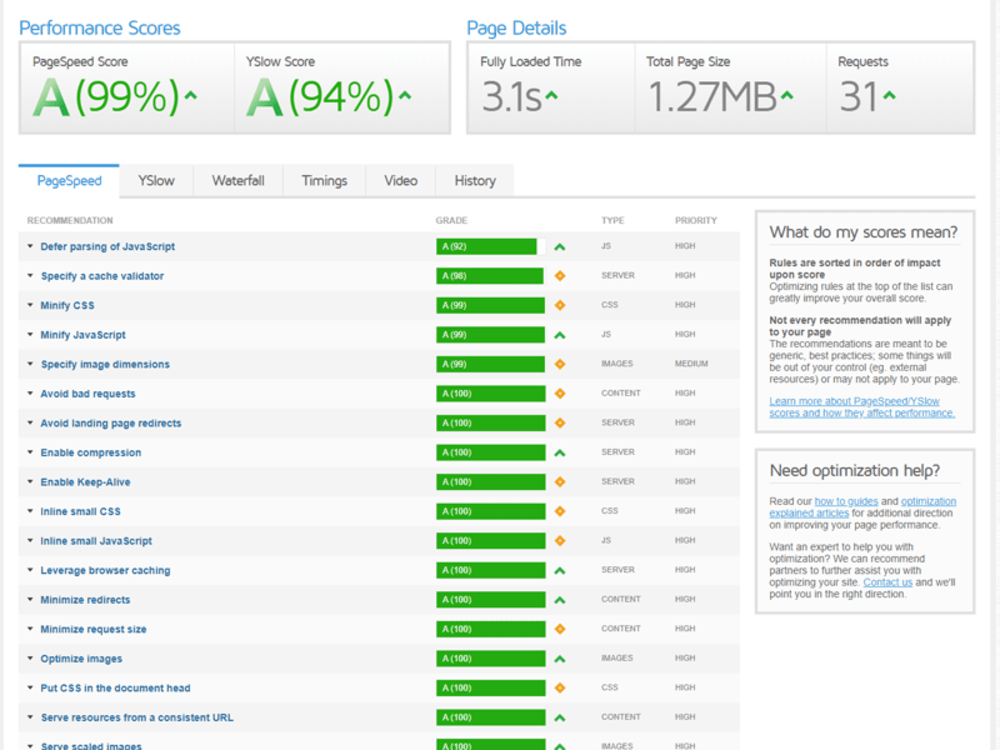Expand the Optimize images triangle
Screen dimensions: 1000x750
[30, 658]
